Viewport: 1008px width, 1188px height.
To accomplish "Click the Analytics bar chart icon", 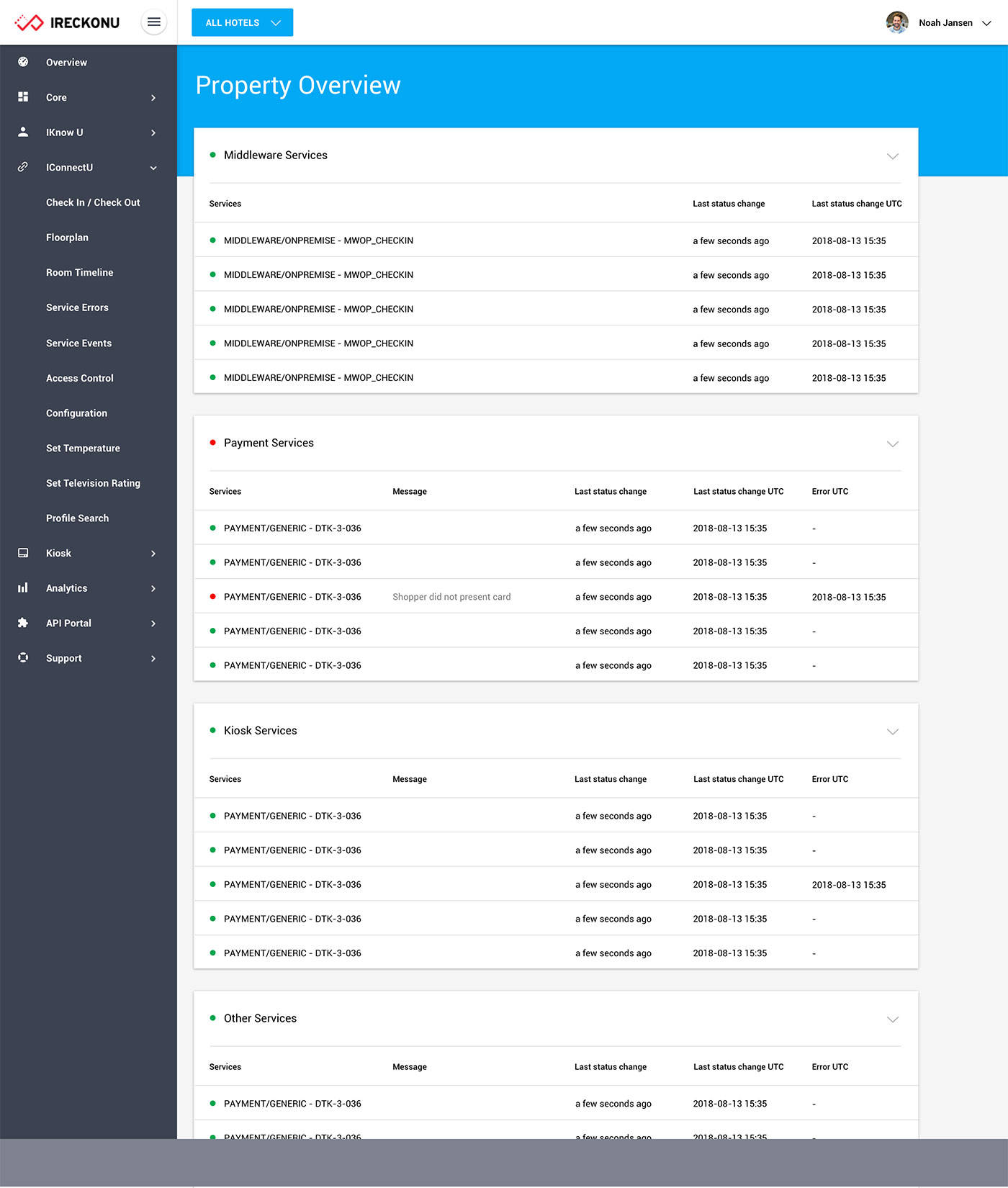I will 23,588.
